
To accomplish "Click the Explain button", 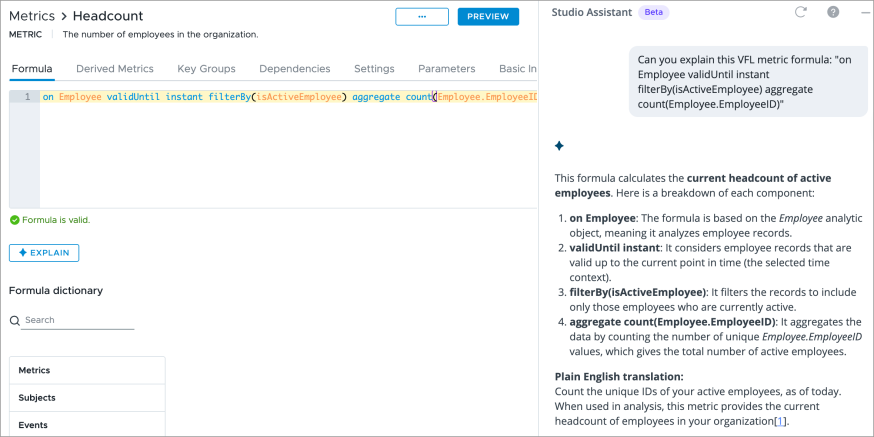I will [44, 253].
